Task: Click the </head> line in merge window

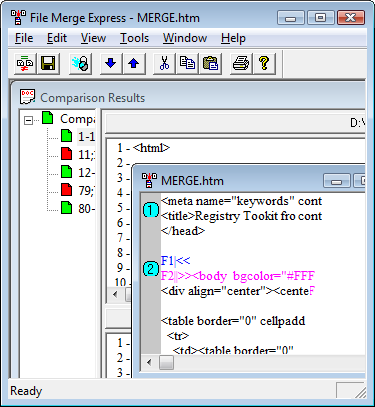Action: [183, 231]
